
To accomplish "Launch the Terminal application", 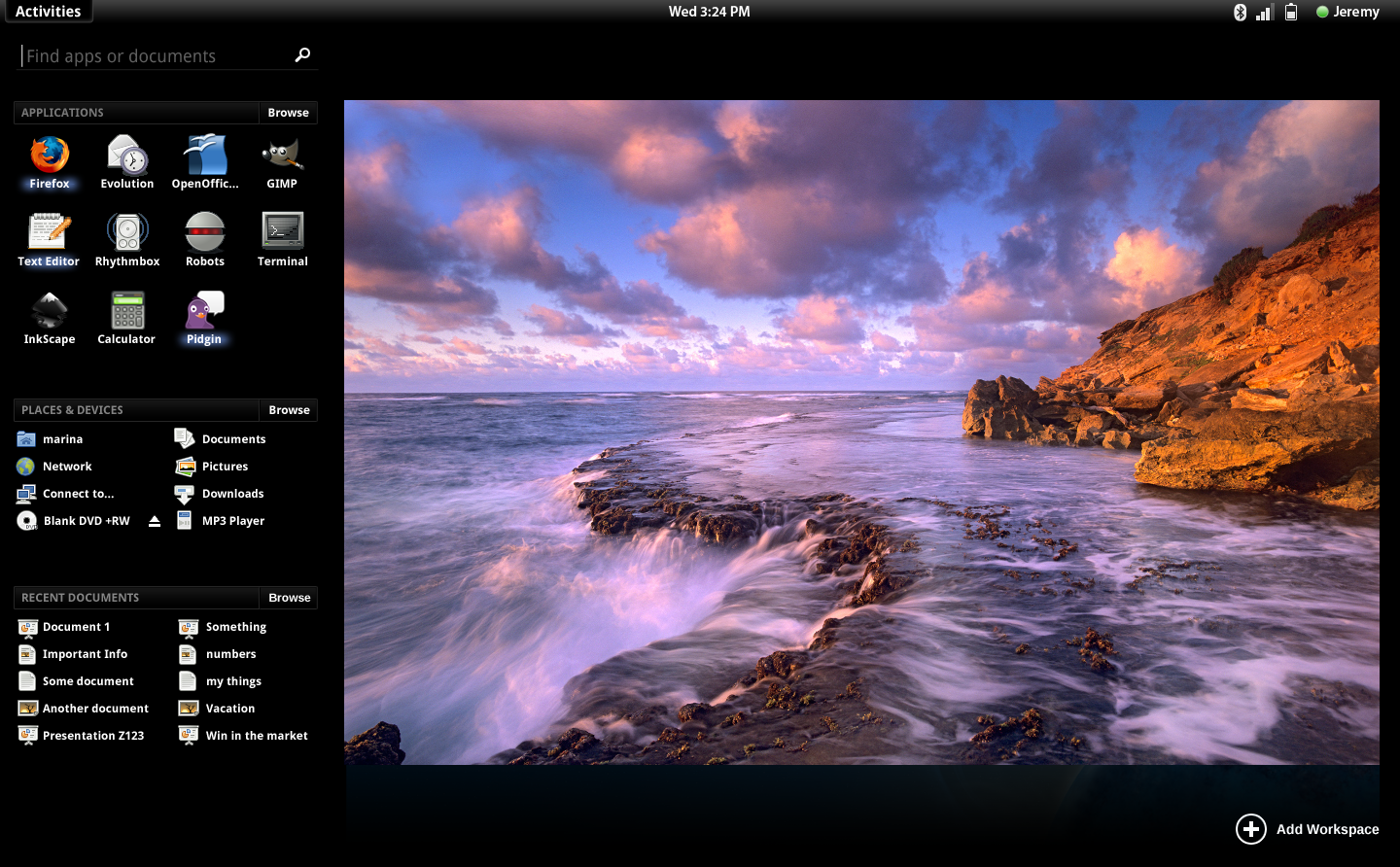I will point(282,233).
